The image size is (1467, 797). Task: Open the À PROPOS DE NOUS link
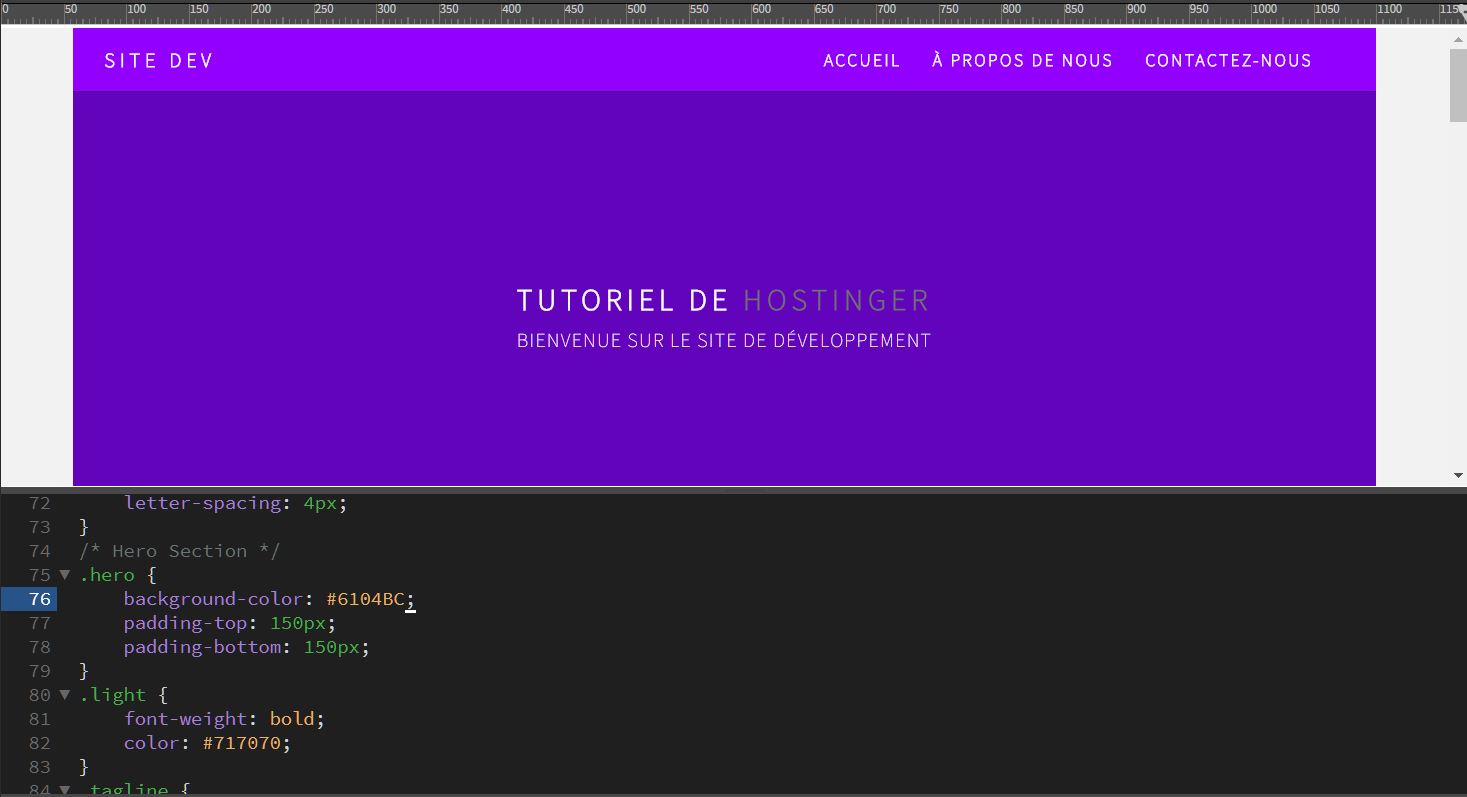(1022, 61)
